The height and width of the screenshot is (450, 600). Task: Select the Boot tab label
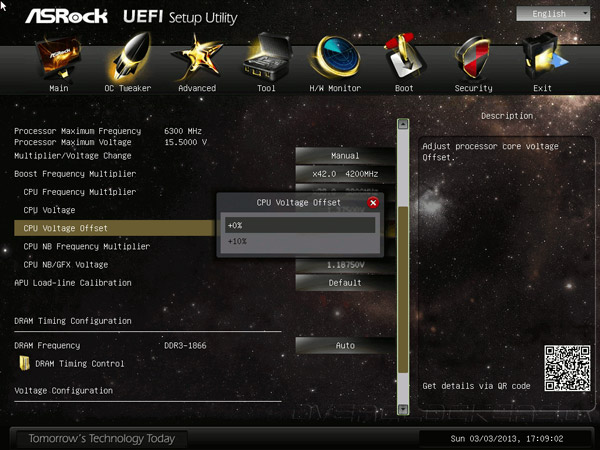tap(404, 88)
